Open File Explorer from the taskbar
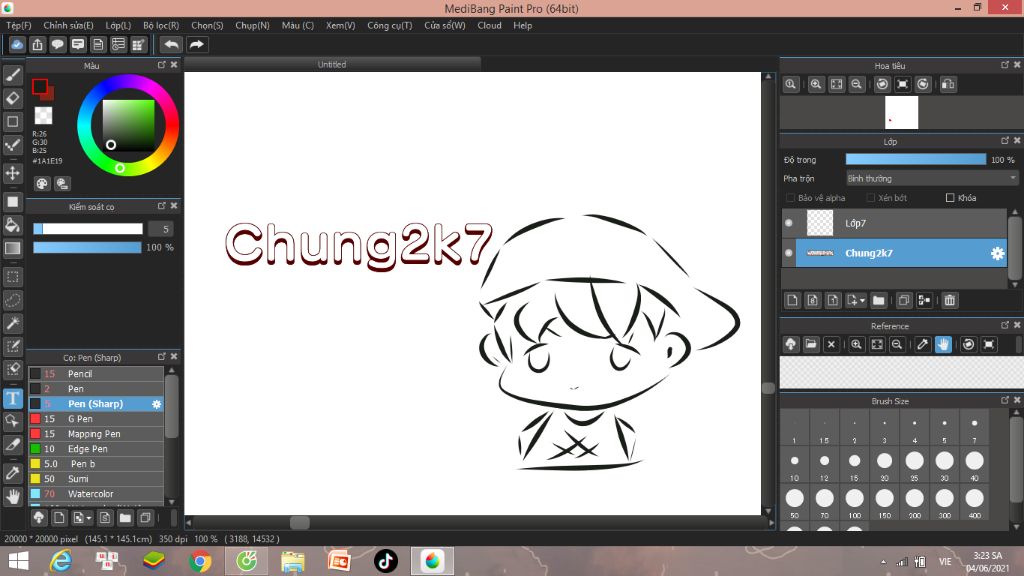Viewport: 1024px width, 576px height. click(293, 561)
